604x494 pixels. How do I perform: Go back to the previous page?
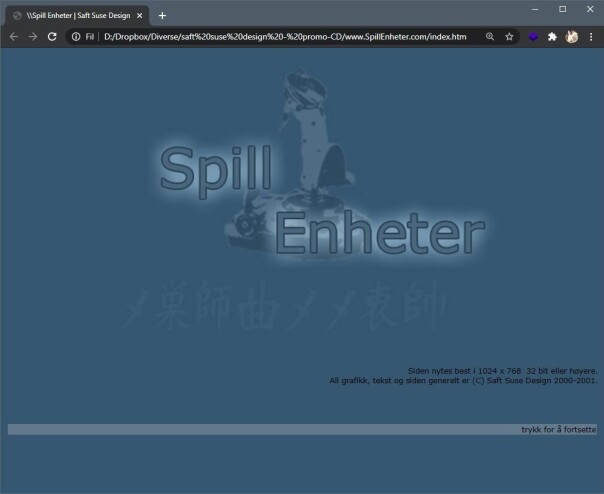coord(14,37)
